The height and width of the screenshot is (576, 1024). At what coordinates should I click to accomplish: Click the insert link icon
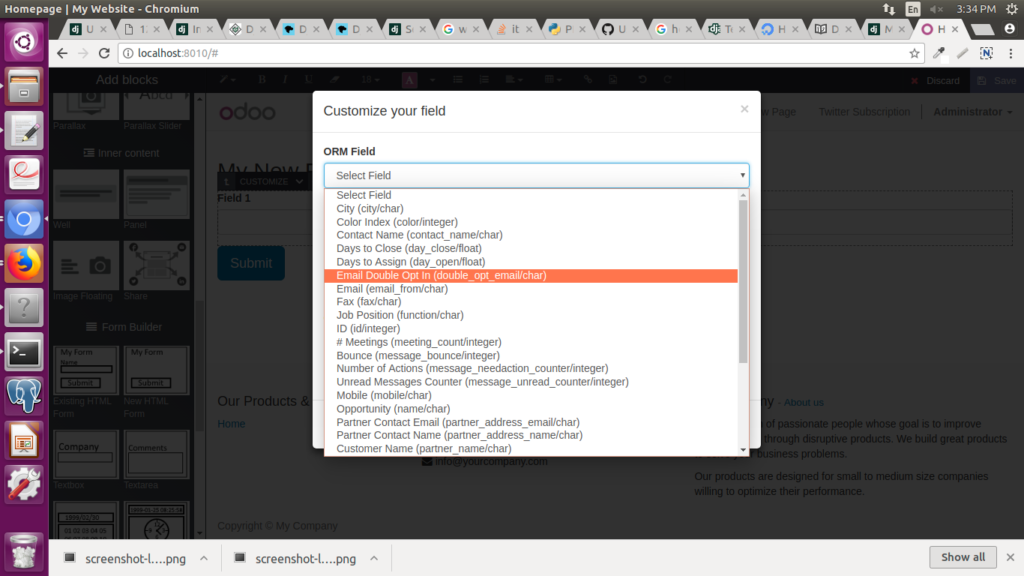point(587,79)
